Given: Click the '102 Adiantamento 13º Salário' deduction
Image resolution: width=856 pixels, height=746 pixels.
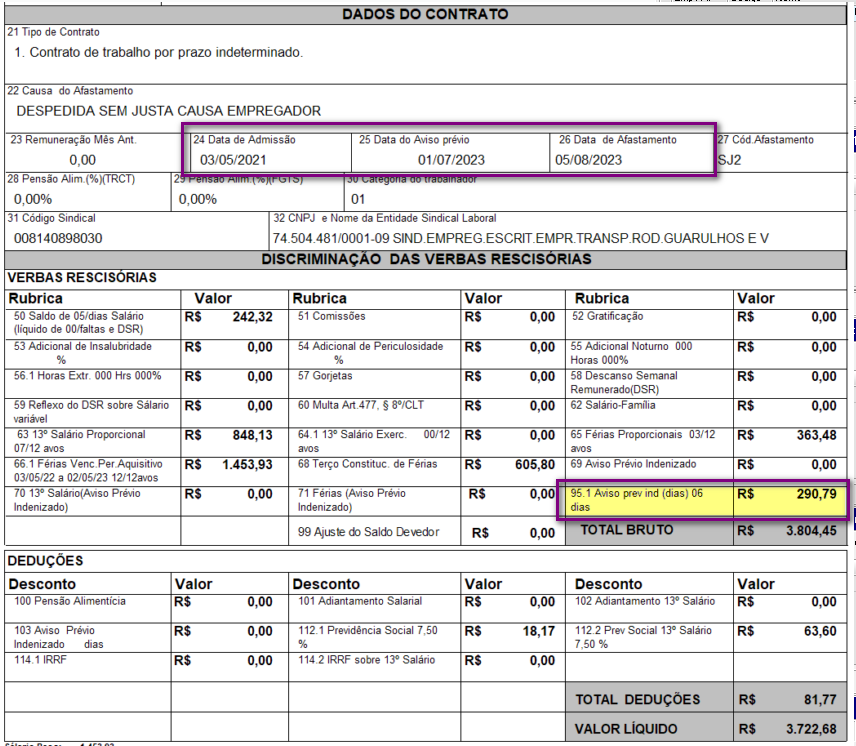Looking at the screenshot, I should [645, 601].
